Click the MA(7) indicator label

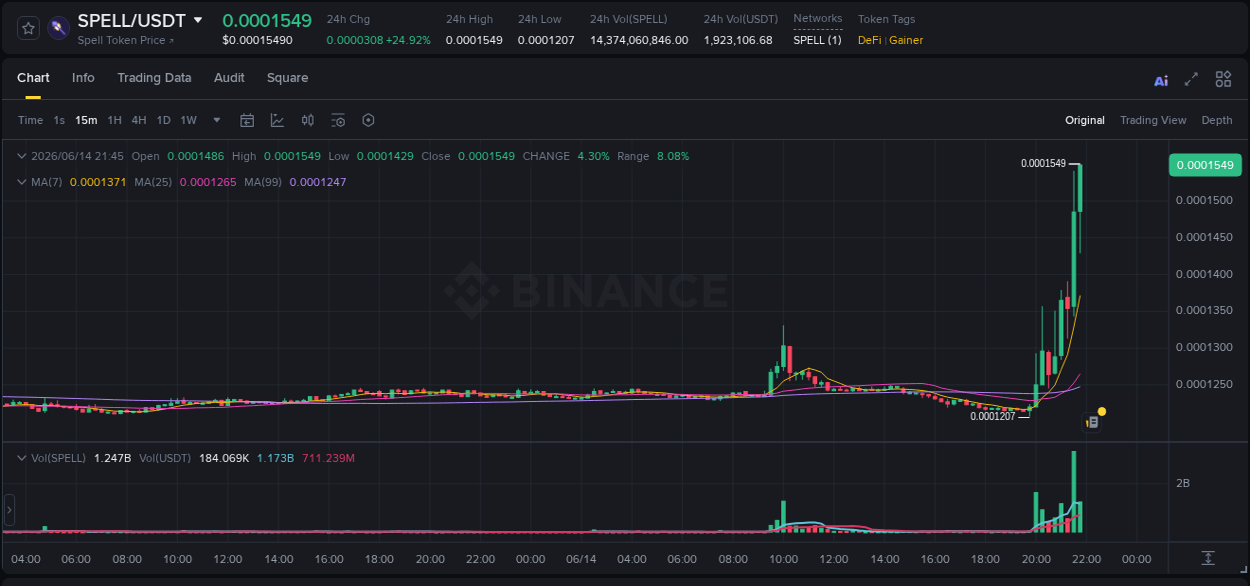[x=47, y=182]
